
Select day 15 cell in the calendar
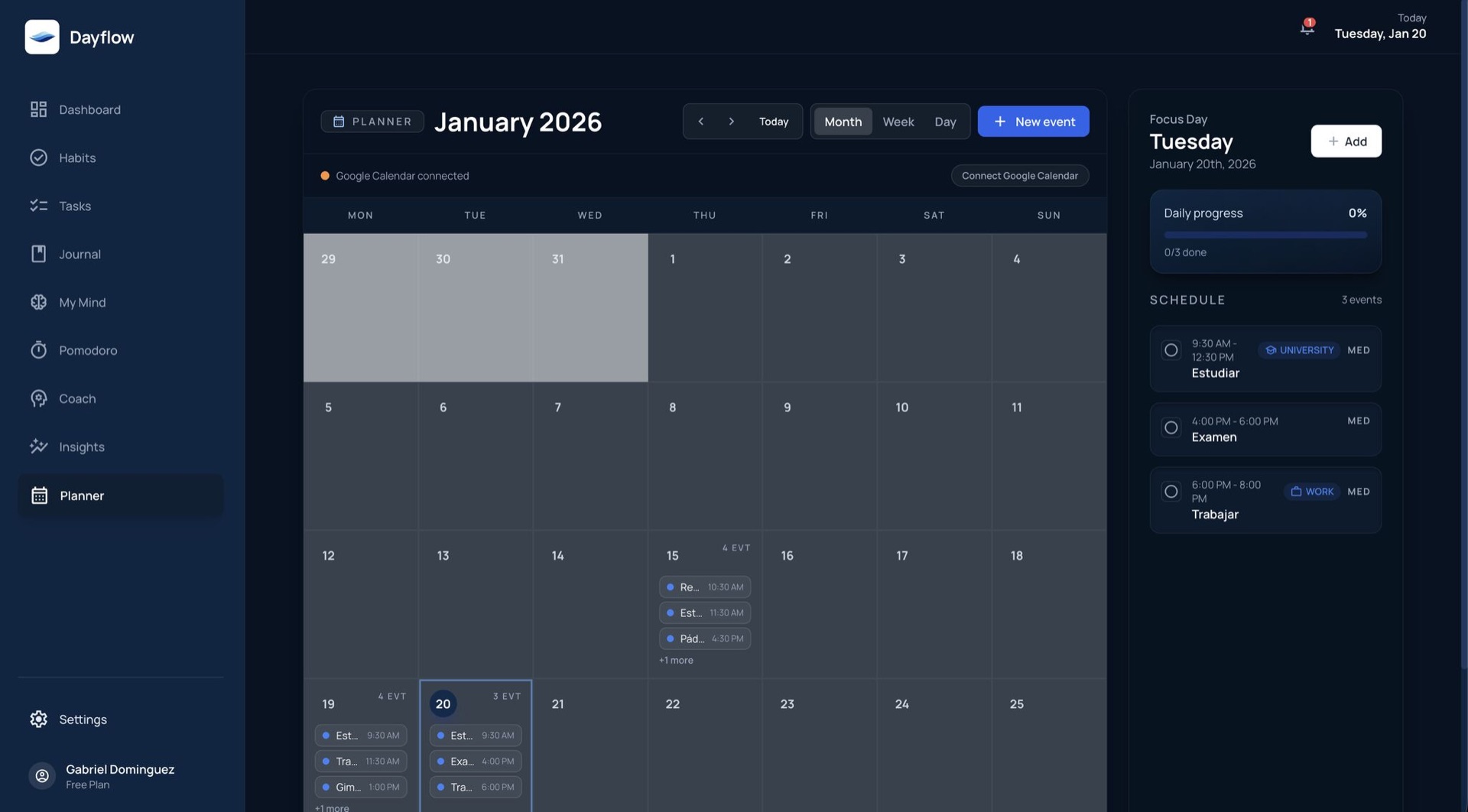click(x=705, y=604)
